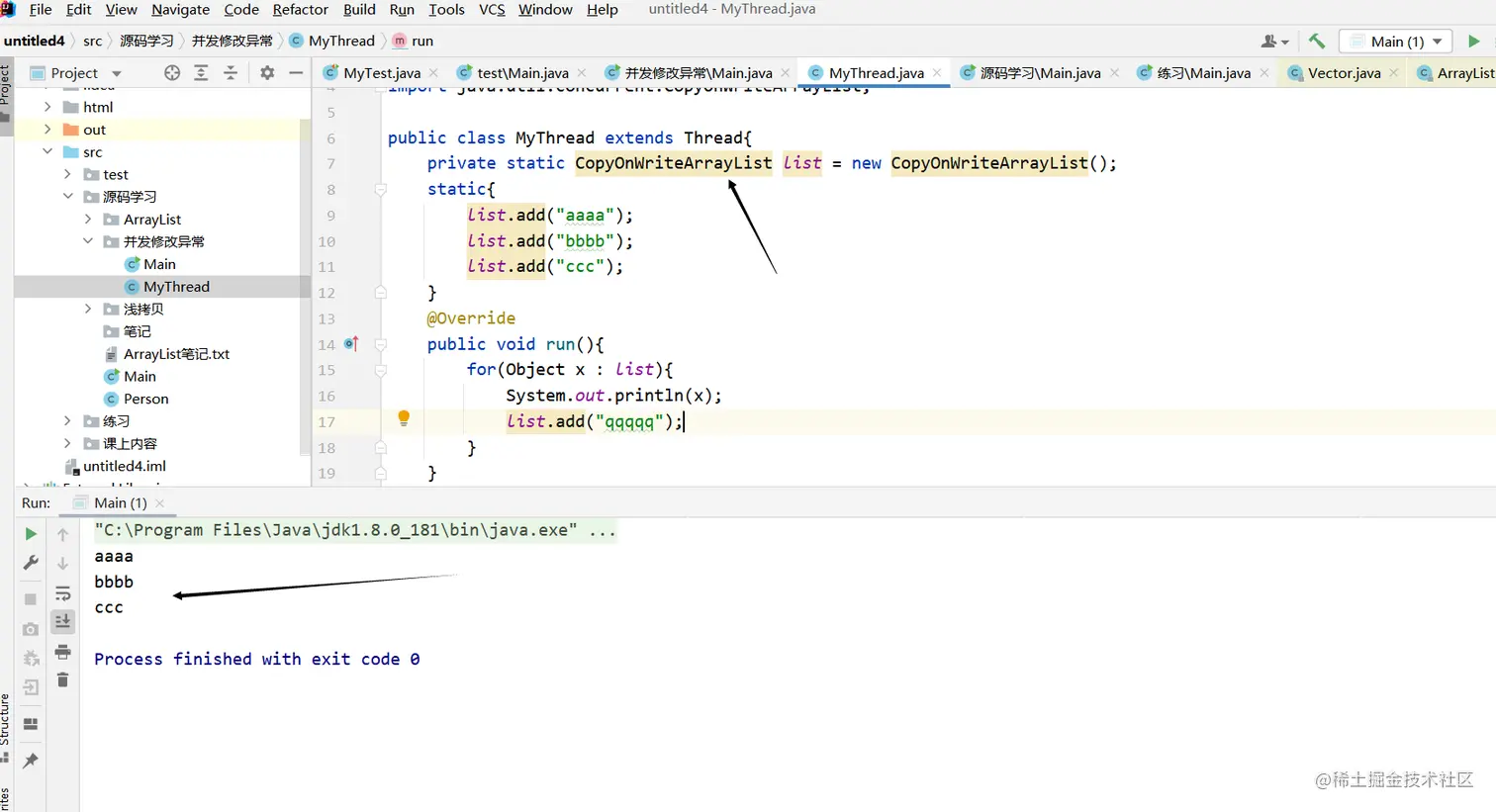Pin the Run tab
1496x812 pixels.
coord(31,761)
